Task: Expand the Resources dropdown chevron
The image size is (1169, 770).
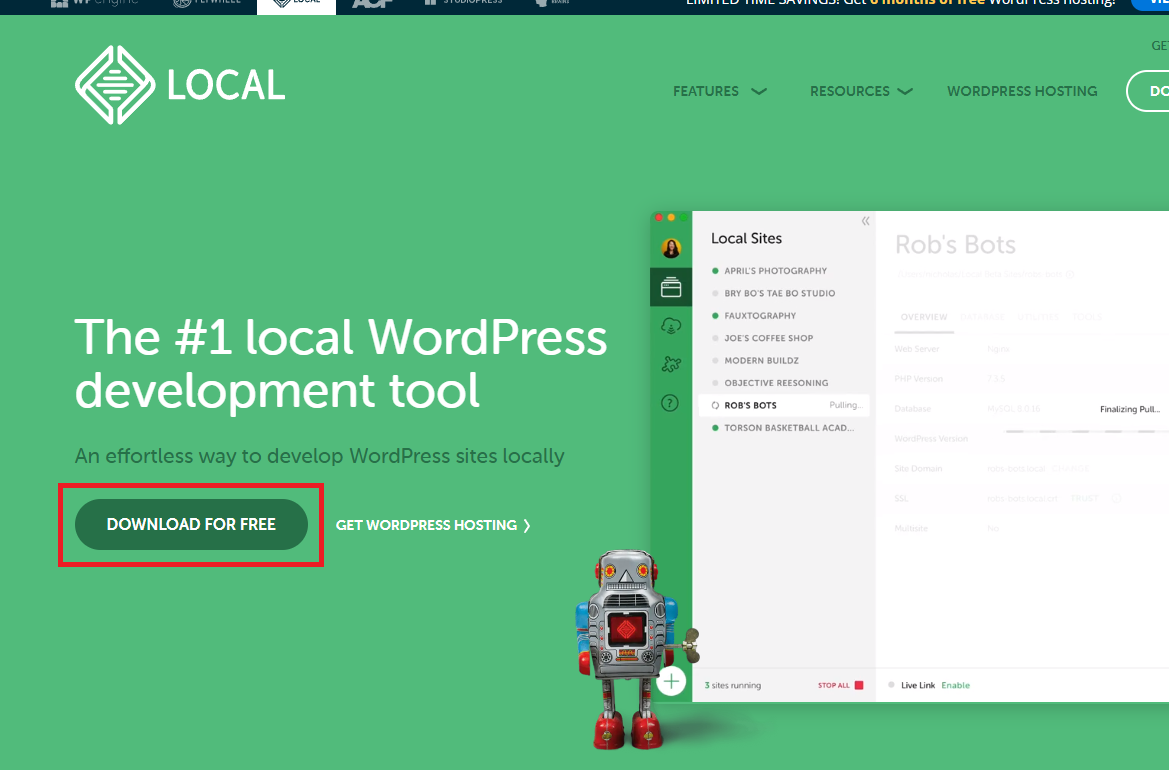Action: tap(905, 92)
